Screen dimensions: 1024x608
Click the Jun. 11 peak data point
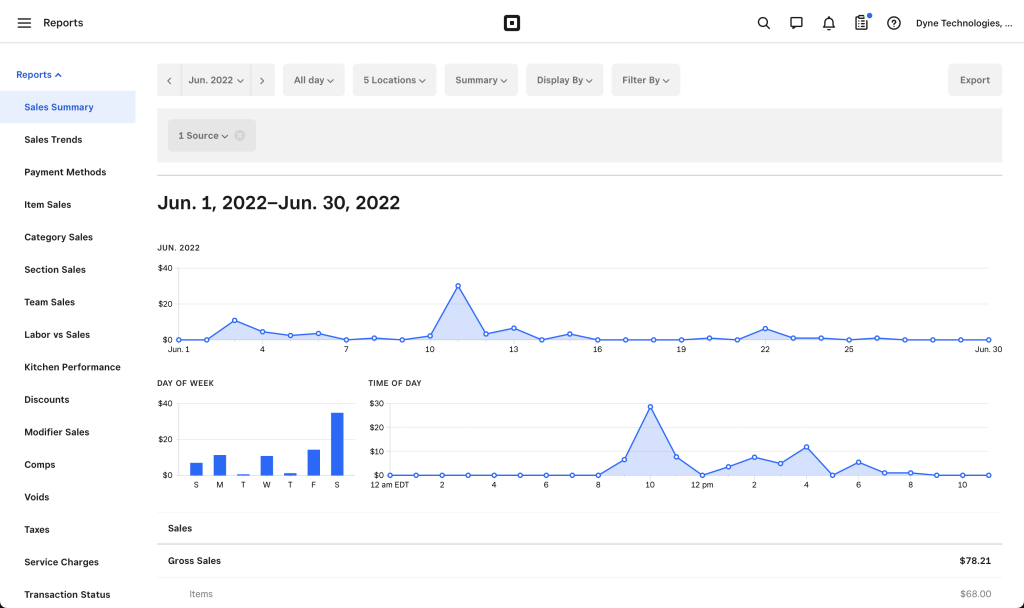(458, 286)
